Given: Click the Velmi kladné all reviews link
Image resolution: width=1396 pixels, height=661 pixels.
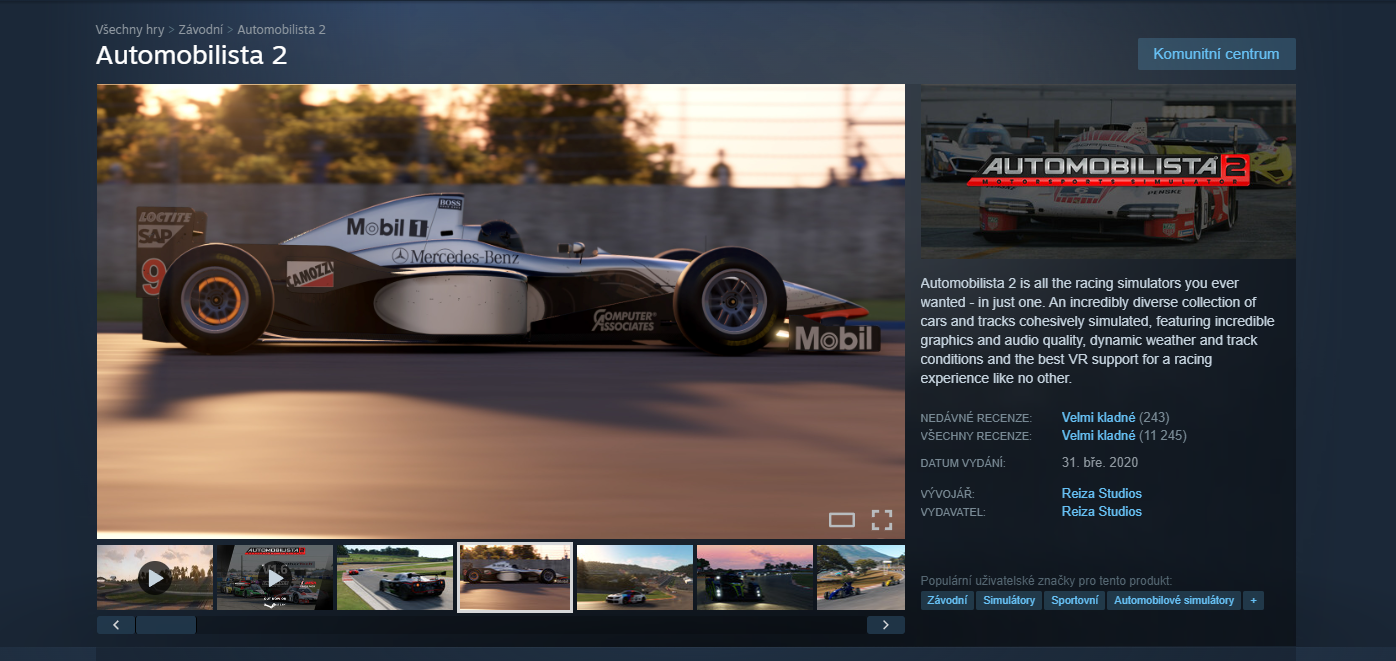Looking at the screenshot, I should (1098, 436).
